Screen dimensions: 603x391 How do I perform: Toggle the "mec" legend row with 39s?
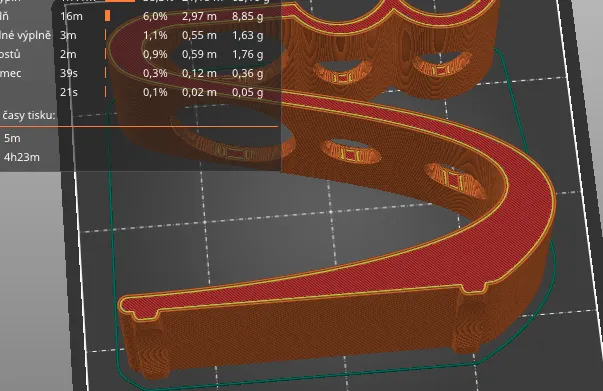coord(140,73)
